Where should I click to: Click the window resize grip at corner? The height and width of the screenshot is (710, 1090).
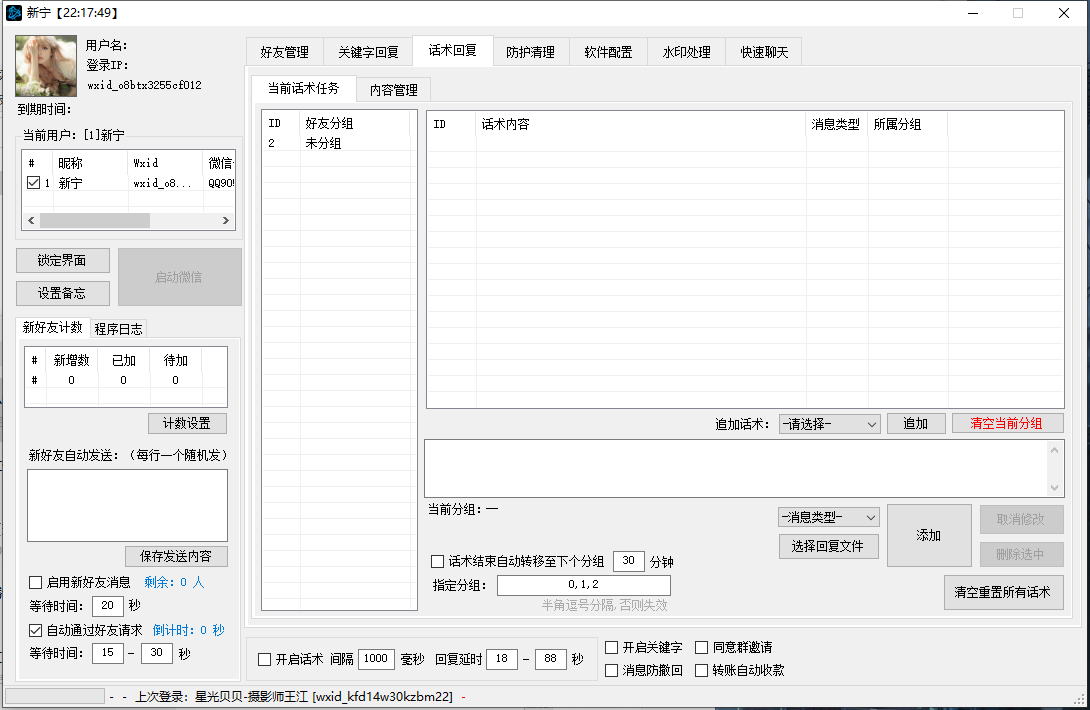tap(1080, 700)
